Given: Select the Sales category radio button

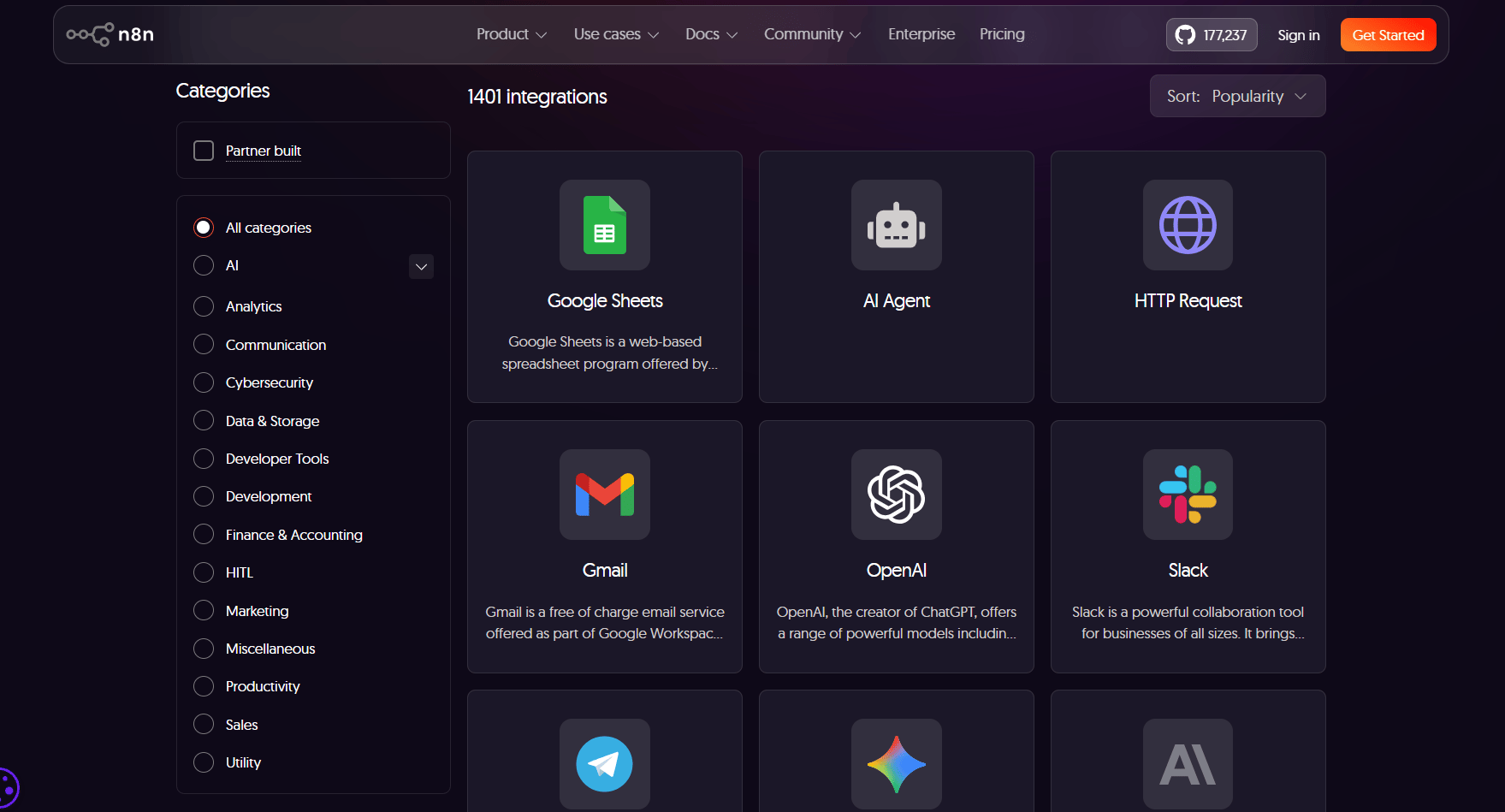Looking at the screenshot, I should 204,724.
